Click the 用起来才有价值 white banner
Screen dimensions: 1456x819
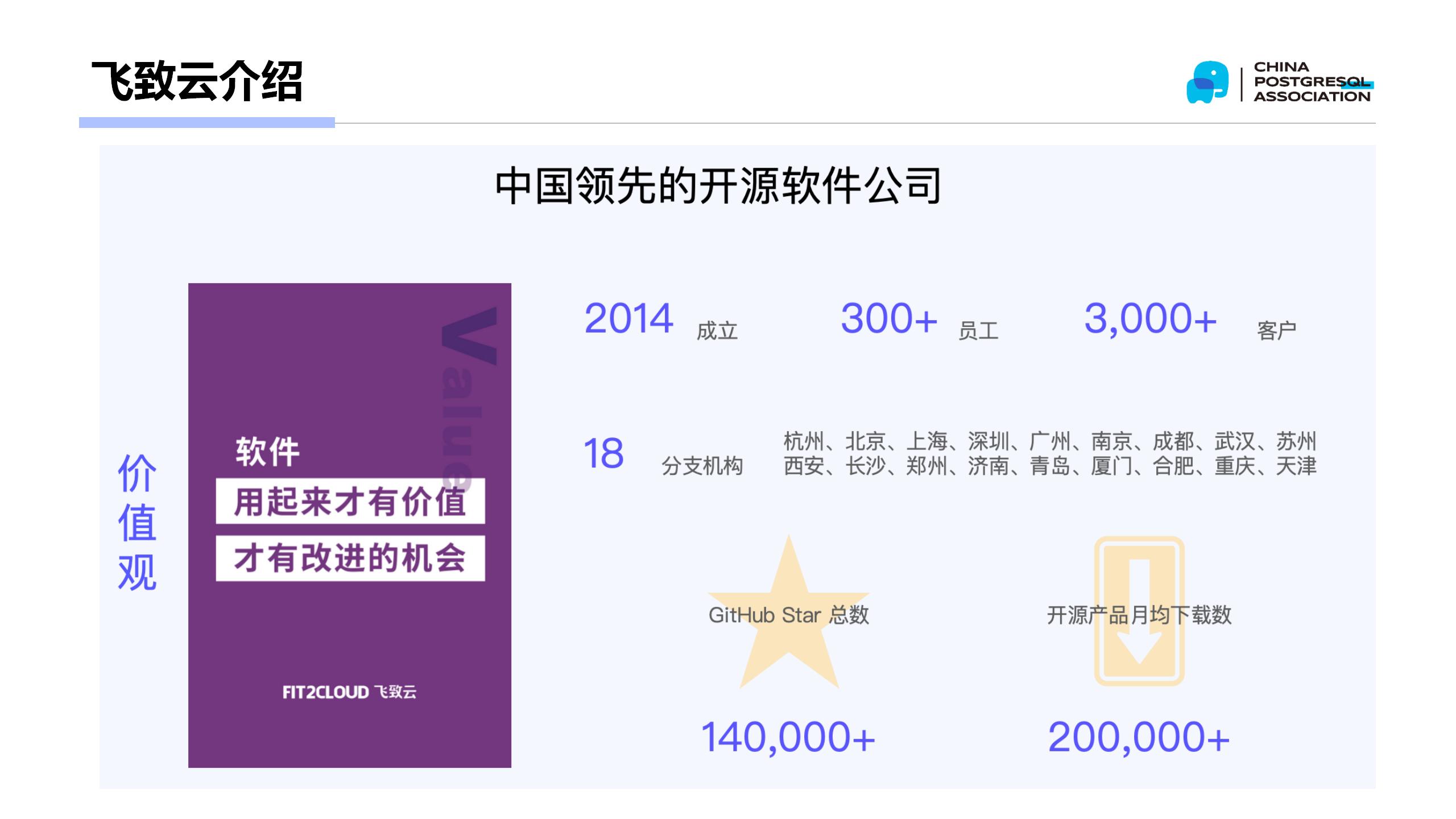350,502
